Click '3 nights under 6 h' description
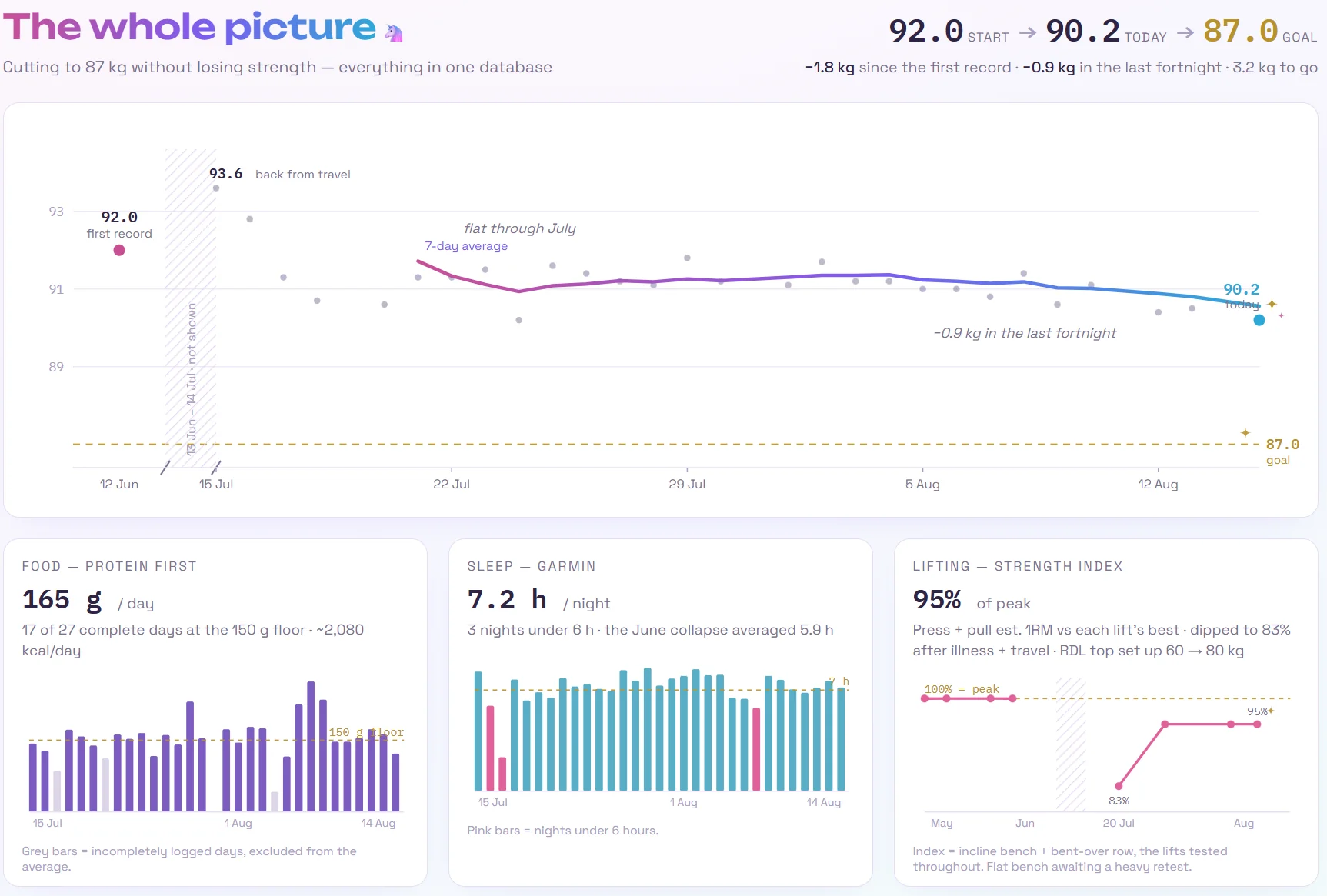This screenshot has width=1327, height=896. tap(650, 630)
